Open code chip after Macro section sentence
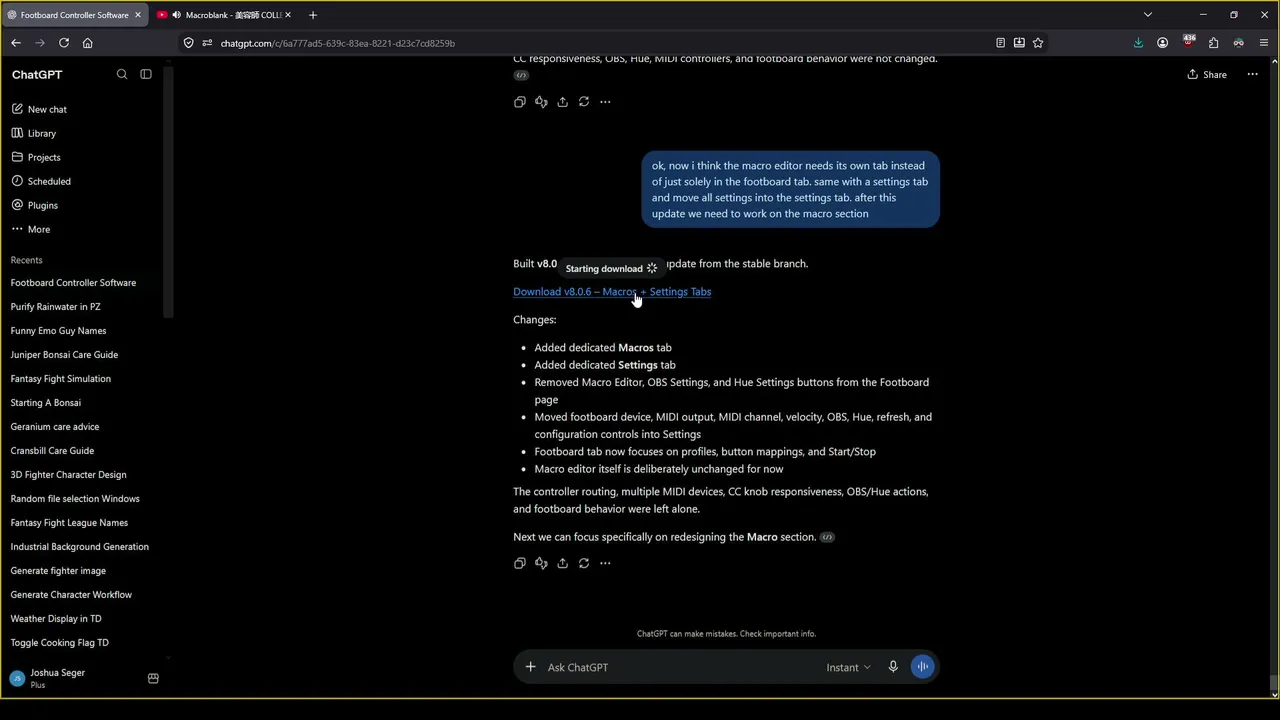This screenshot has height=720, width=1280. [x=827, y=537]
